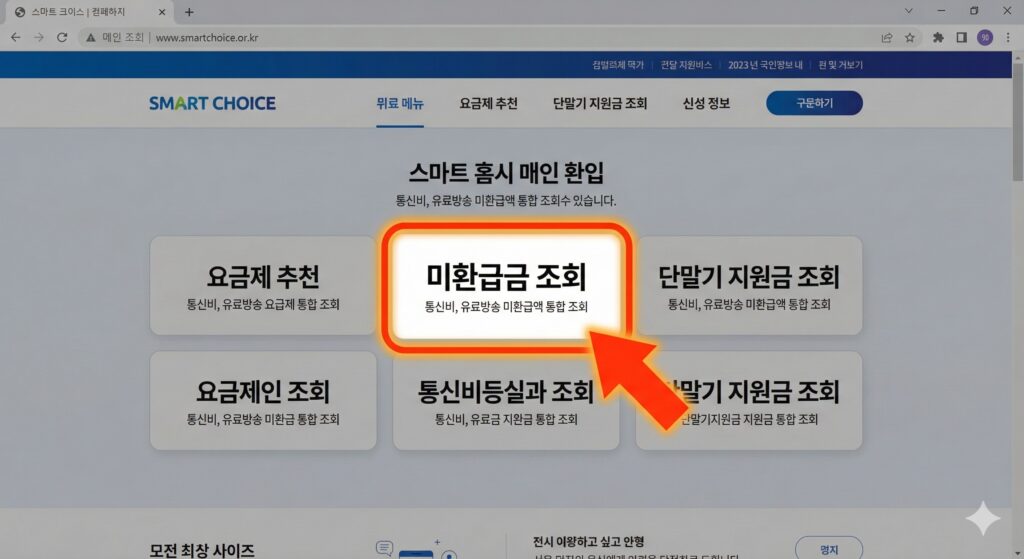The width and height of the screenshot is (1024, 559).
Task: Click the not-secure warning icon in address bar
Action: pos(91,37)
